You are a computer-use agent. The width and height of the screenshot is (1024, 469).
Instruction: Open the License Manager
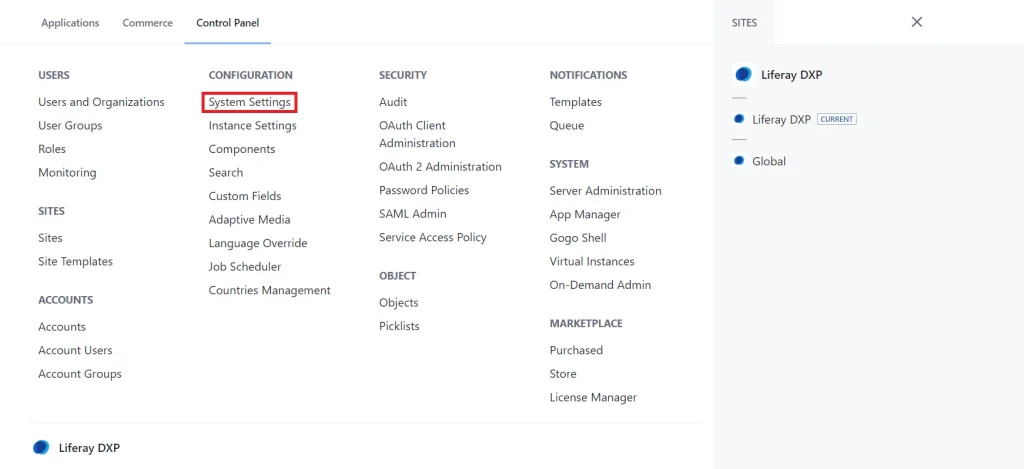[x=593, y=397]
